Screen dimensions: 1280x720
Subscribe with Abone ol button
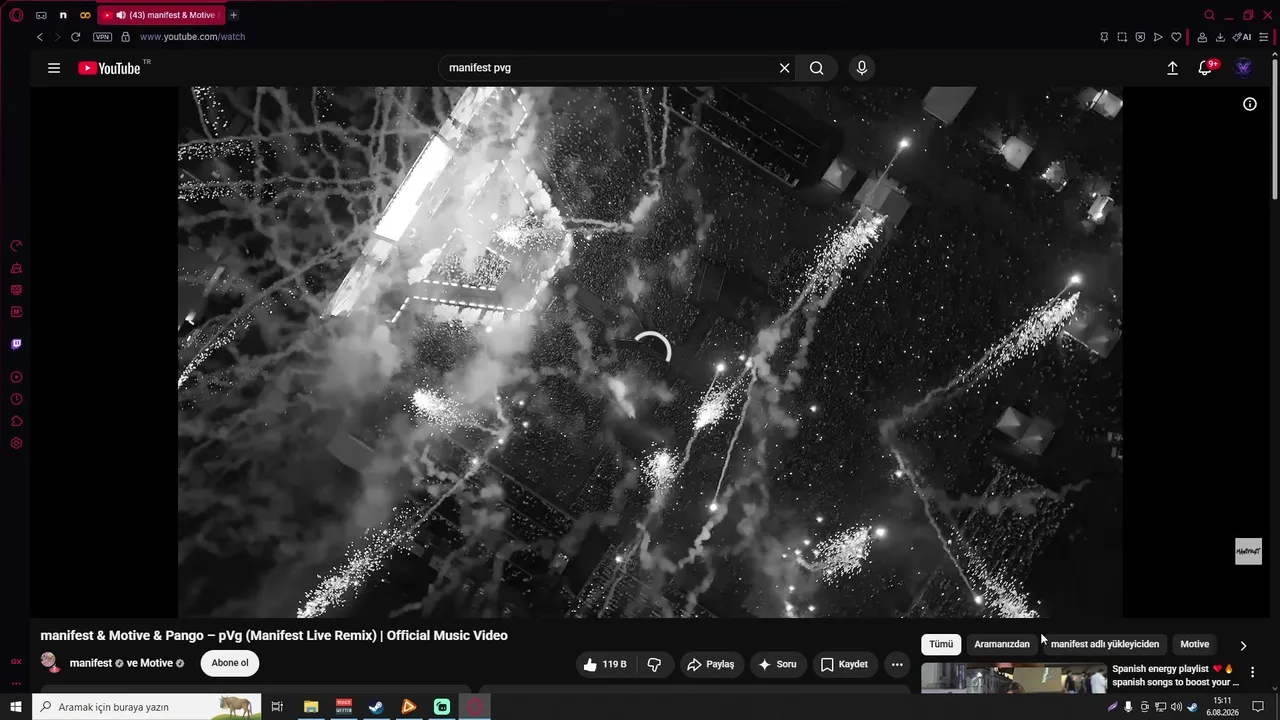[230, 663]
